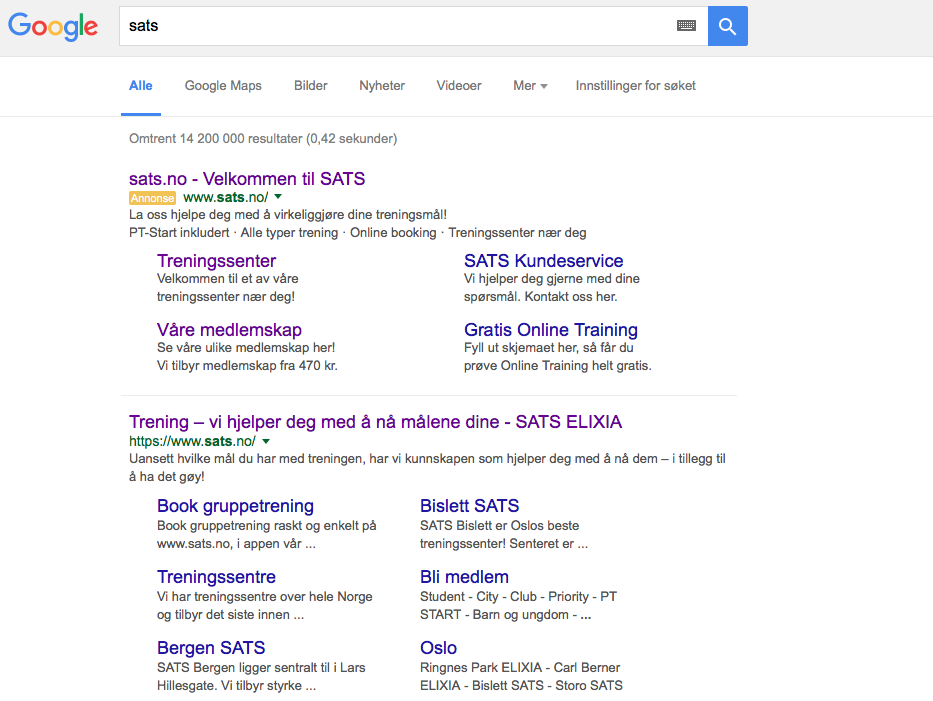Click text 'Fyll ut skjemaet her, så får du'
933x701 pixels.
[x=549, y=348]
